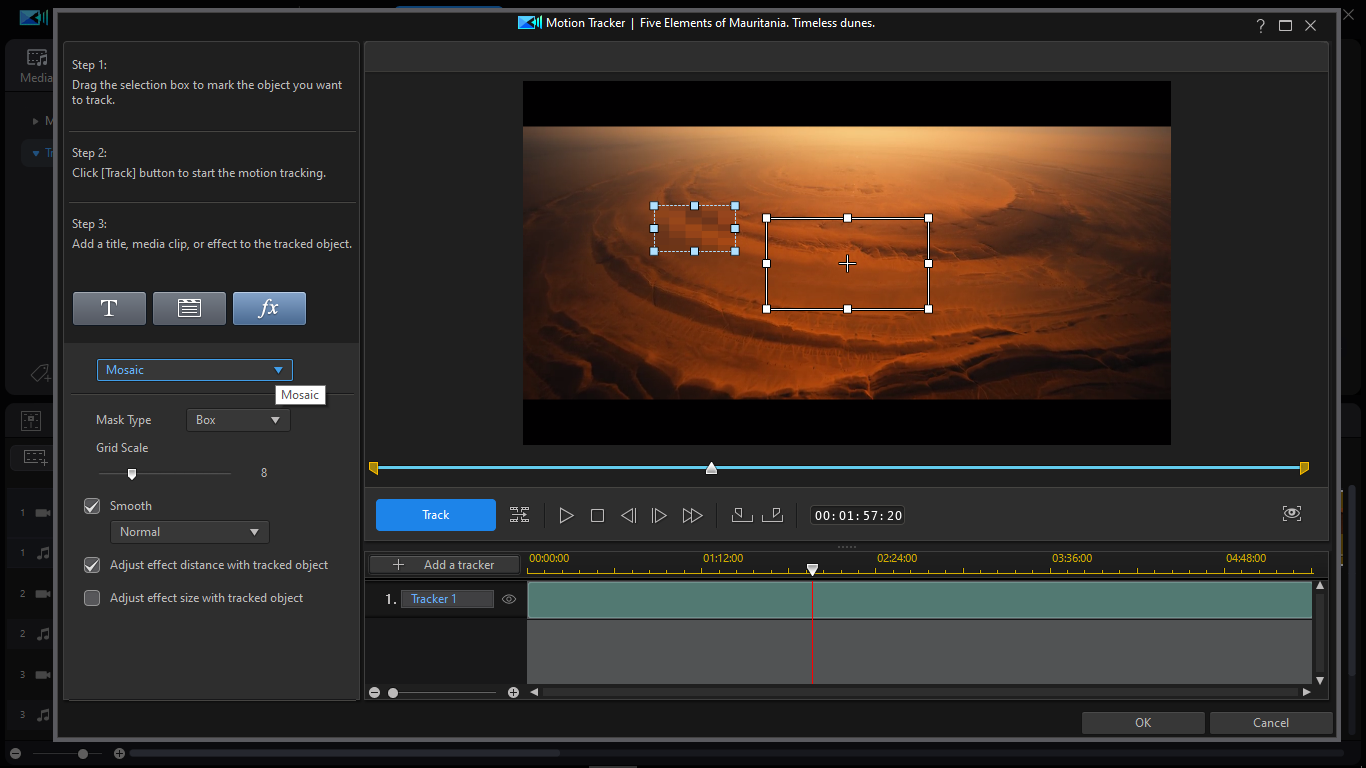Image resolution: width=1366 pixels, height=768 pixels.
Task: Select the fx effect button
Action: 269,309
